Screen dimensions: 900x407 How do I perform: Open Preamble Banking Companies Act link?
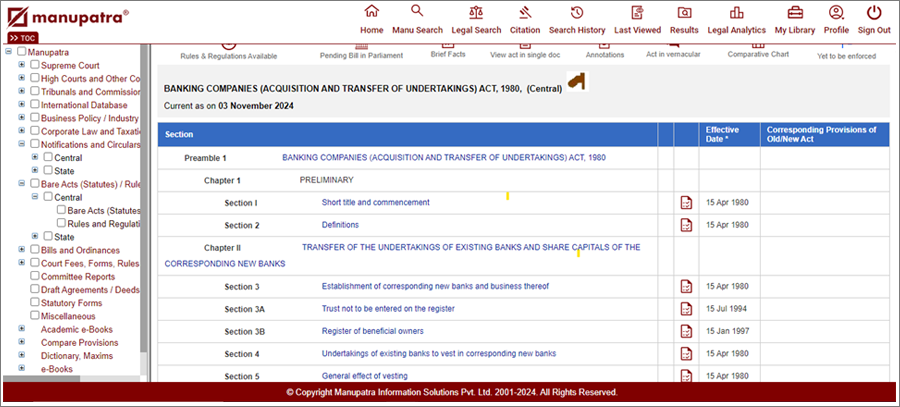[444, 157]
